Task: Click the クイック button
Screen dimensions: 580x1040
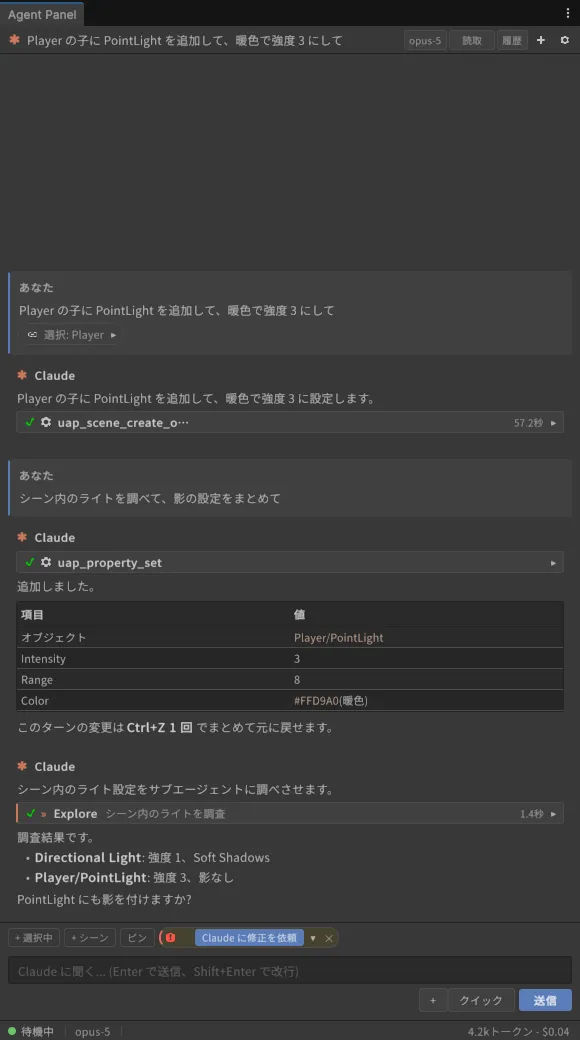Action: point(481,1000)
